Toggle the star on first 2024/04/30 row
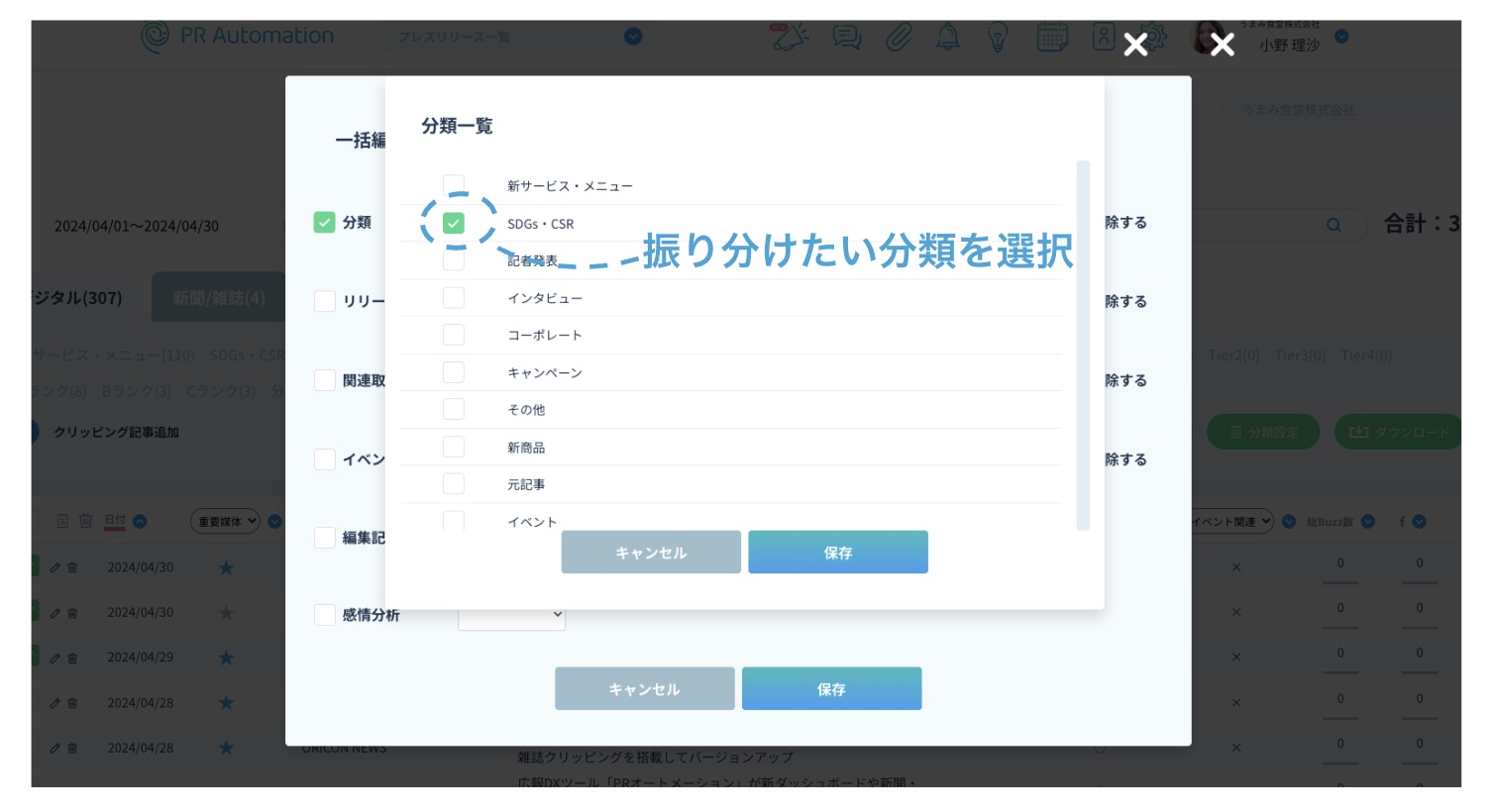The image size is (1494, 812). tap(226, 567)
